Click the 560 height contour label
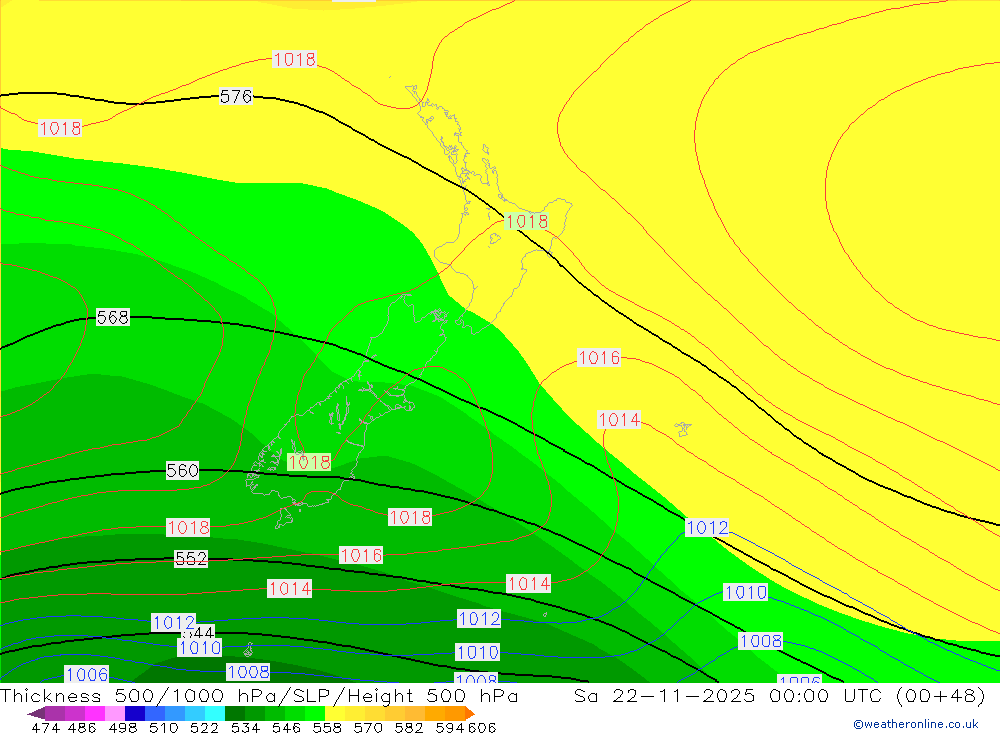This screenshot has width=1000, height=733. tap(182, 471)
